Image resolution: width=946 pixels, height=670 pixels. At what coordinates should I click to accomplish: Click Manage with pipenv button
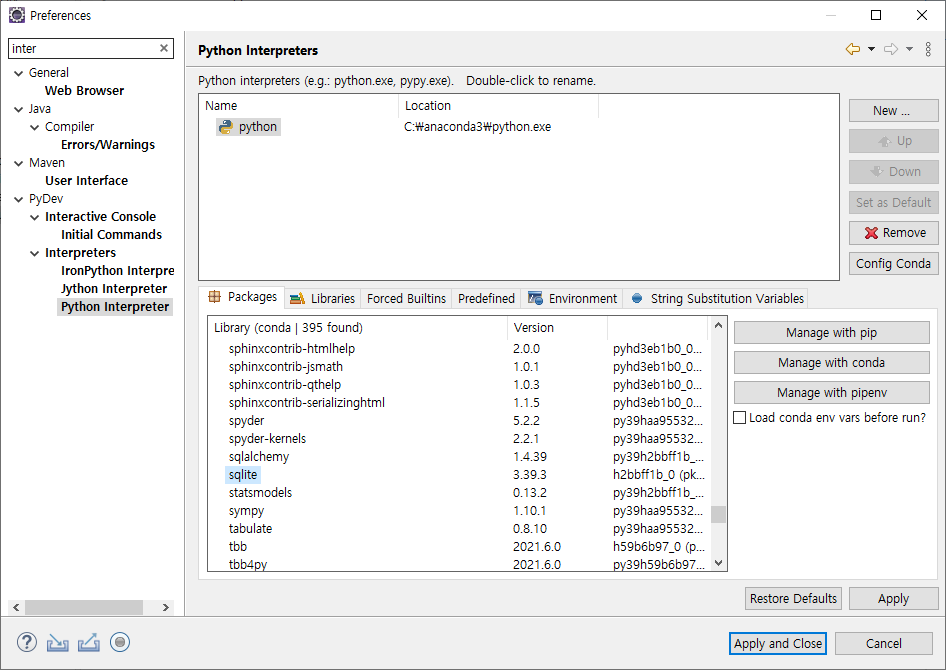click(x=831, y=393)
